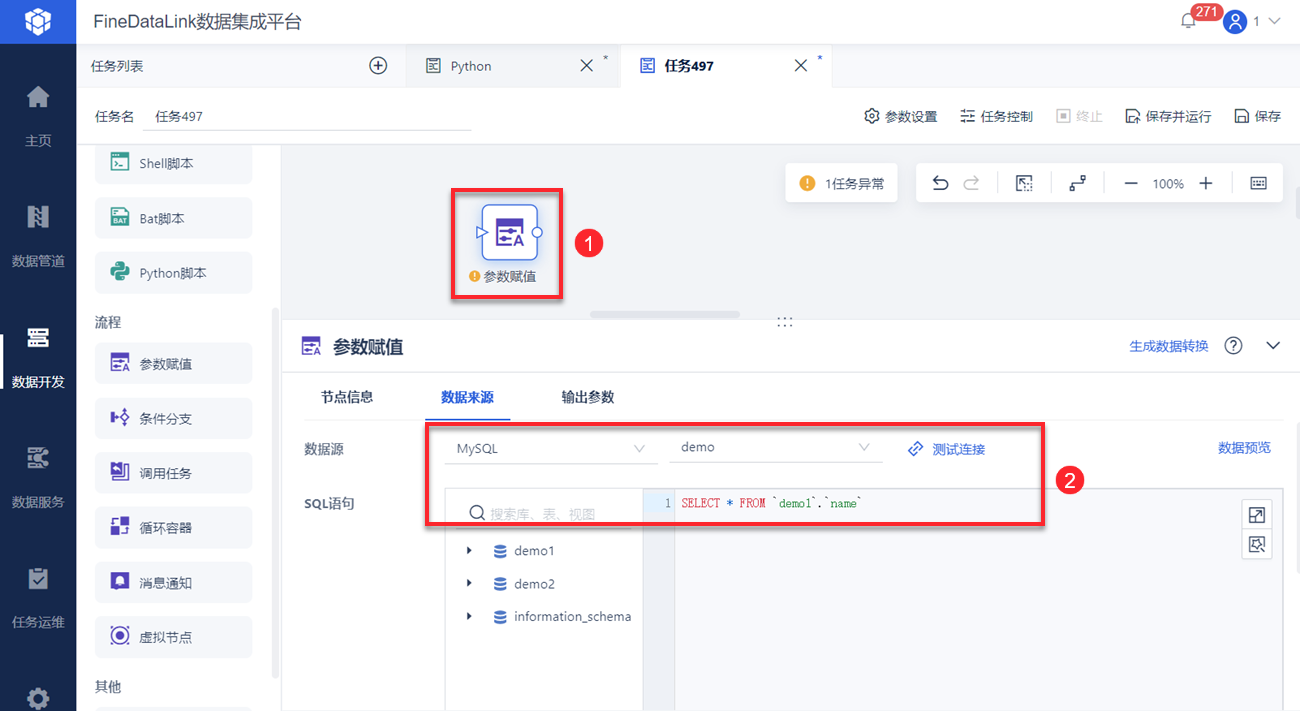Undo the last canvas action
Image resolution: width=1300 pixels, height=711 pixels.
[x=940, y=183]
